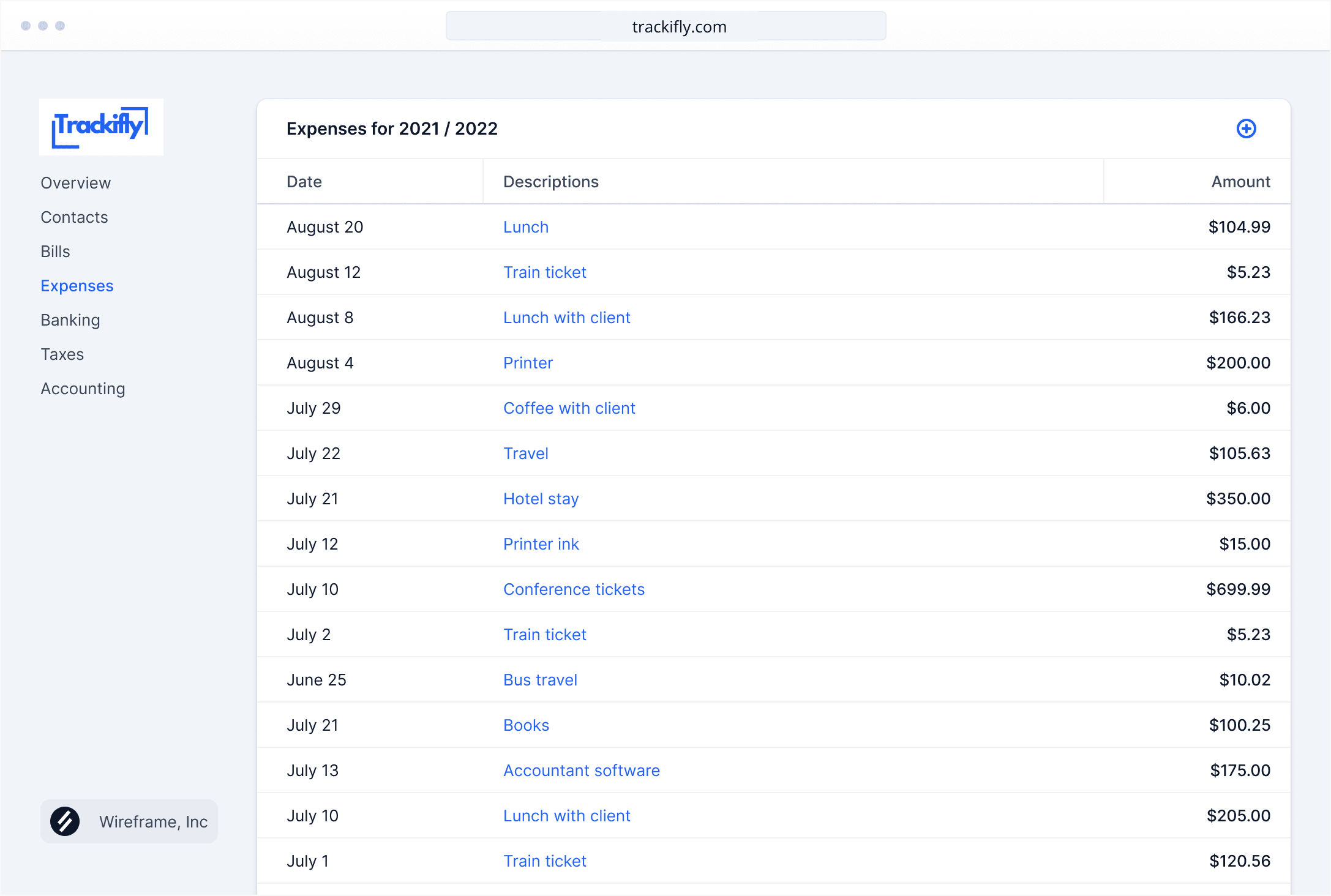Screen dimensions: 1331x896
Task: Click the August 4 date cell
Action: point(320,363)
